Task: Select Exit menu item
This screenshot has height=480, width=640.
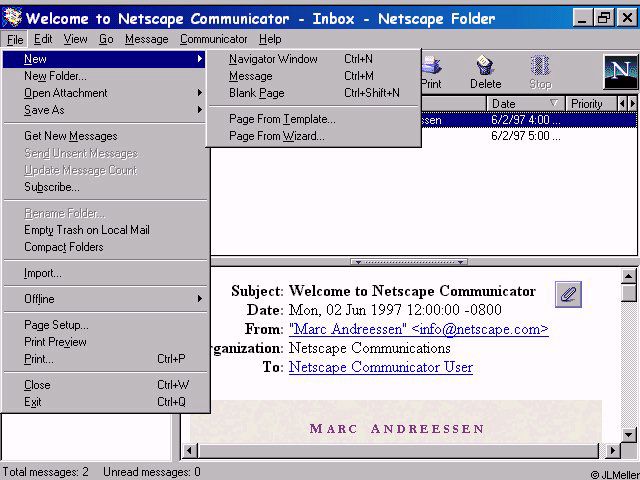Action: [x=104, y=402]
